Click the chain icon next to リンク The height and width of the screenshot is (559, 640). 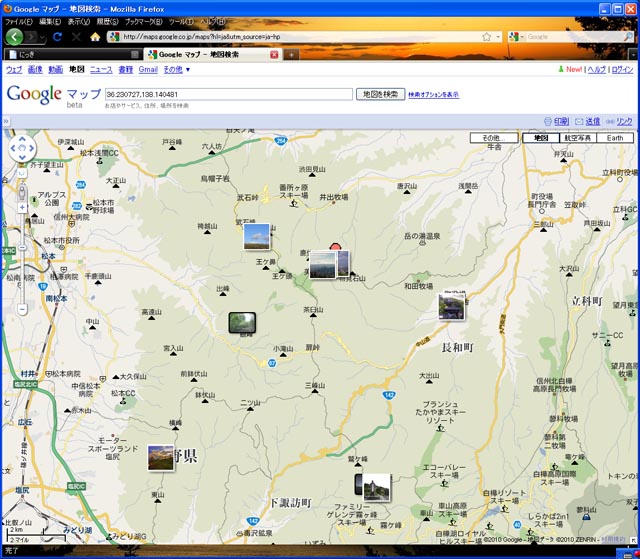tap(610, 121)
